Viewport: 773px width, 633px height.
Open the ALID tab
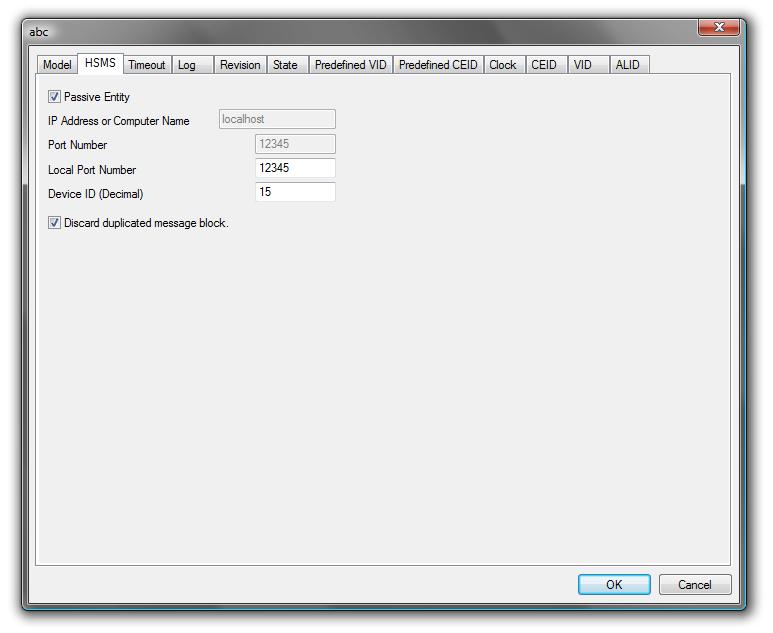(627, 65)
